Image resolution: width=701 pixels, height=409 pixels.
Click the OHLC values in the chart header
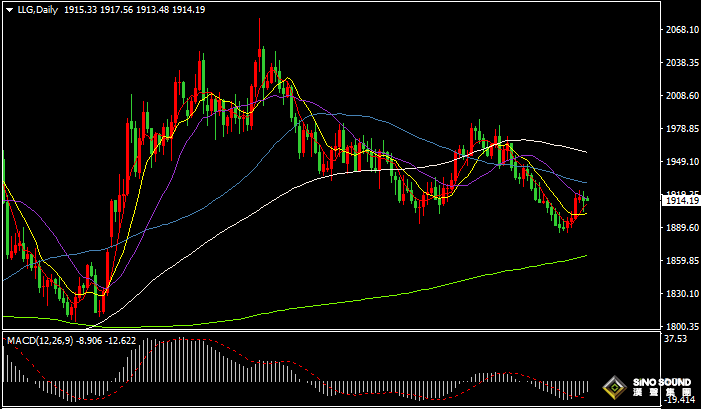point(148,9)
